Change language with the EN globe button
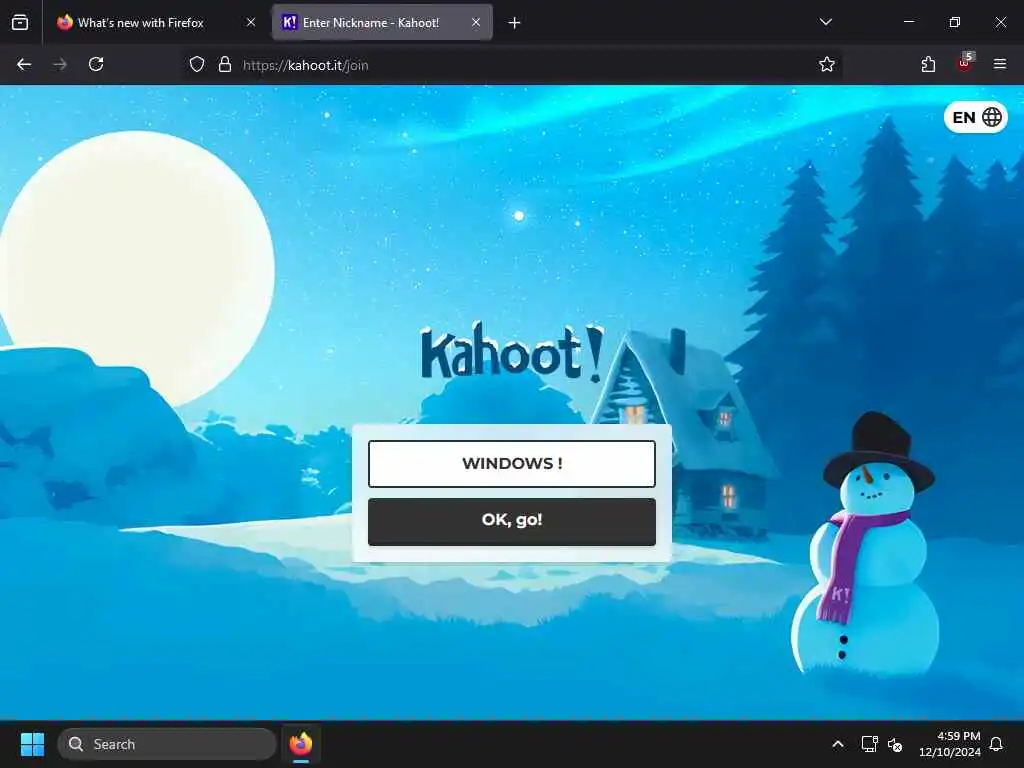The image size is (1024, 768). coord(976,118)
